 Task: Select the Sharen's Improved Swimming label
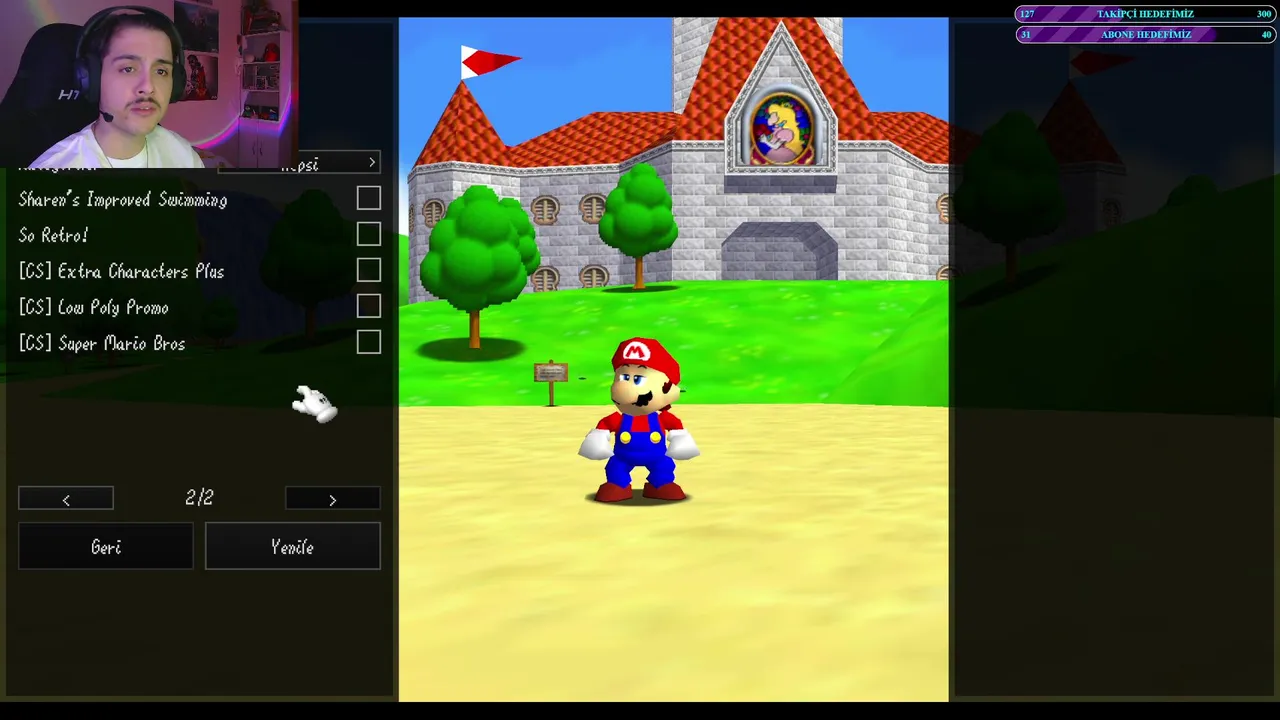click(123, 200)
